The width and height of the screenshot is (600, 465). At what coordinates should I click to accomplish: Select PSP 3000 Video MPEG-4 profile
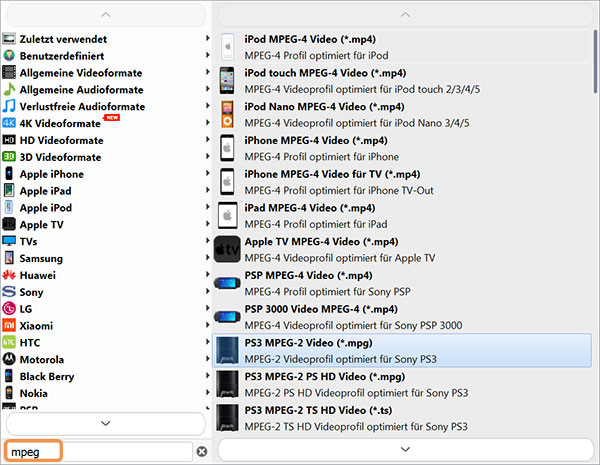point(402,317)
